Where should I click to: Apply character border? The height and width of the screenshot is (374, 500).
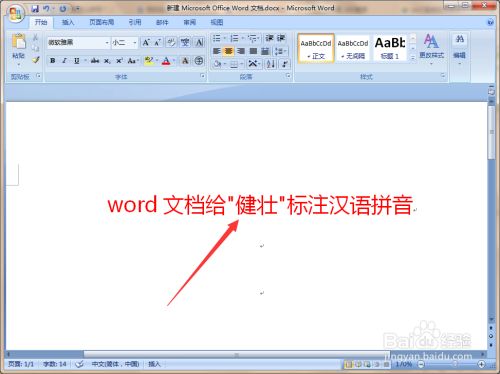(199, 42)
